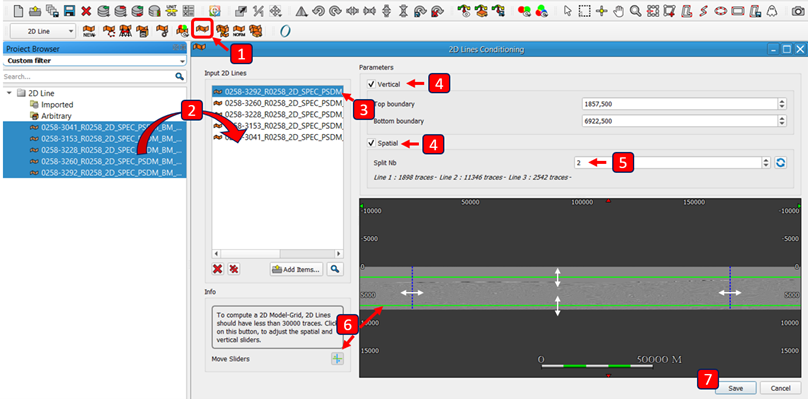Screen dimensions: 808x399
Task: Click the Split Nb input field
Action: (x=668, y=162)
